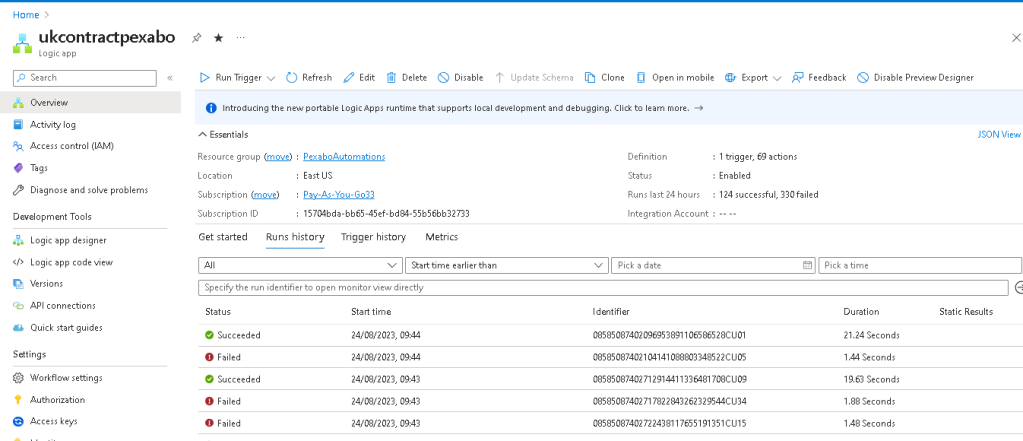The width and height of the screenshot is (1023, 441).
Task: Click the Identifier column header
Action: point(611,312)
